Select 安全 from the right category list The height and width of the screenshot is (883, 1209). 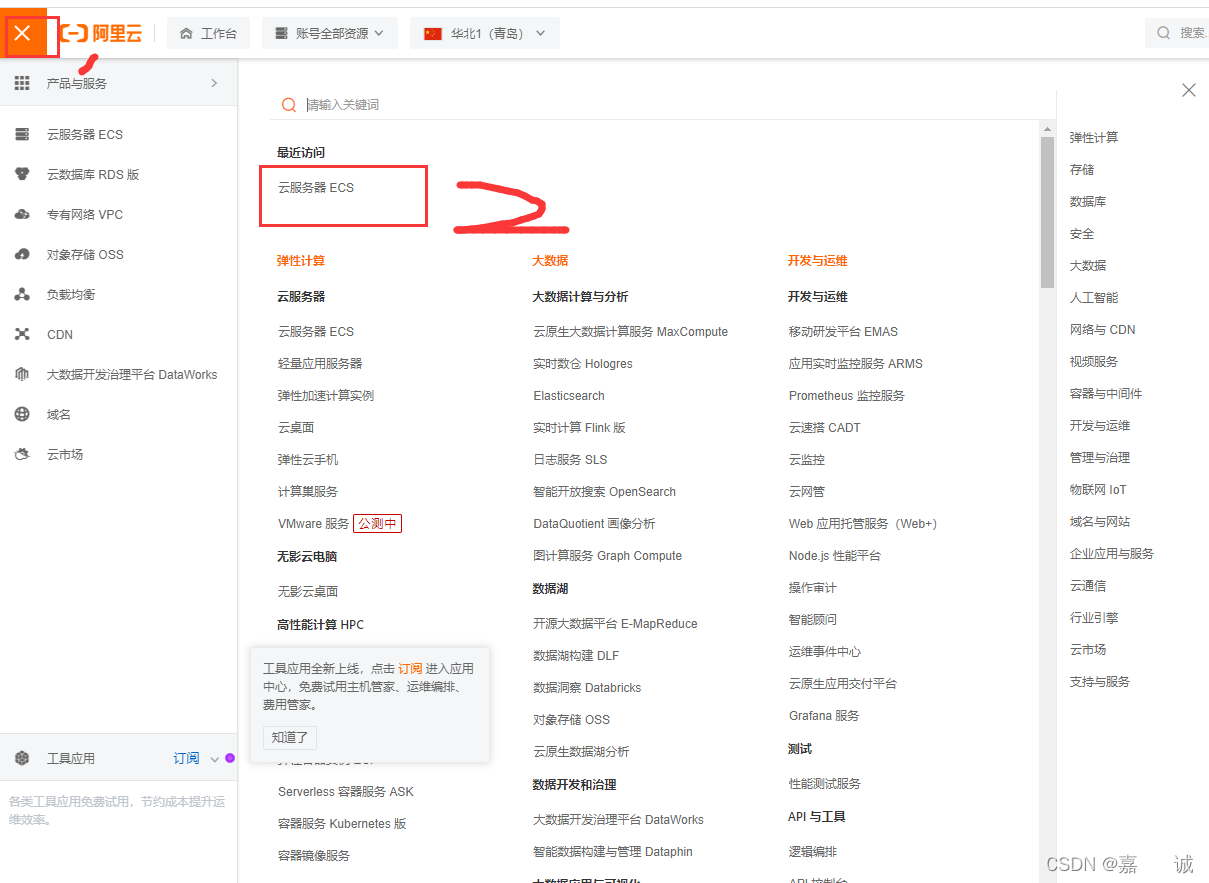[x=1080, y=232]
